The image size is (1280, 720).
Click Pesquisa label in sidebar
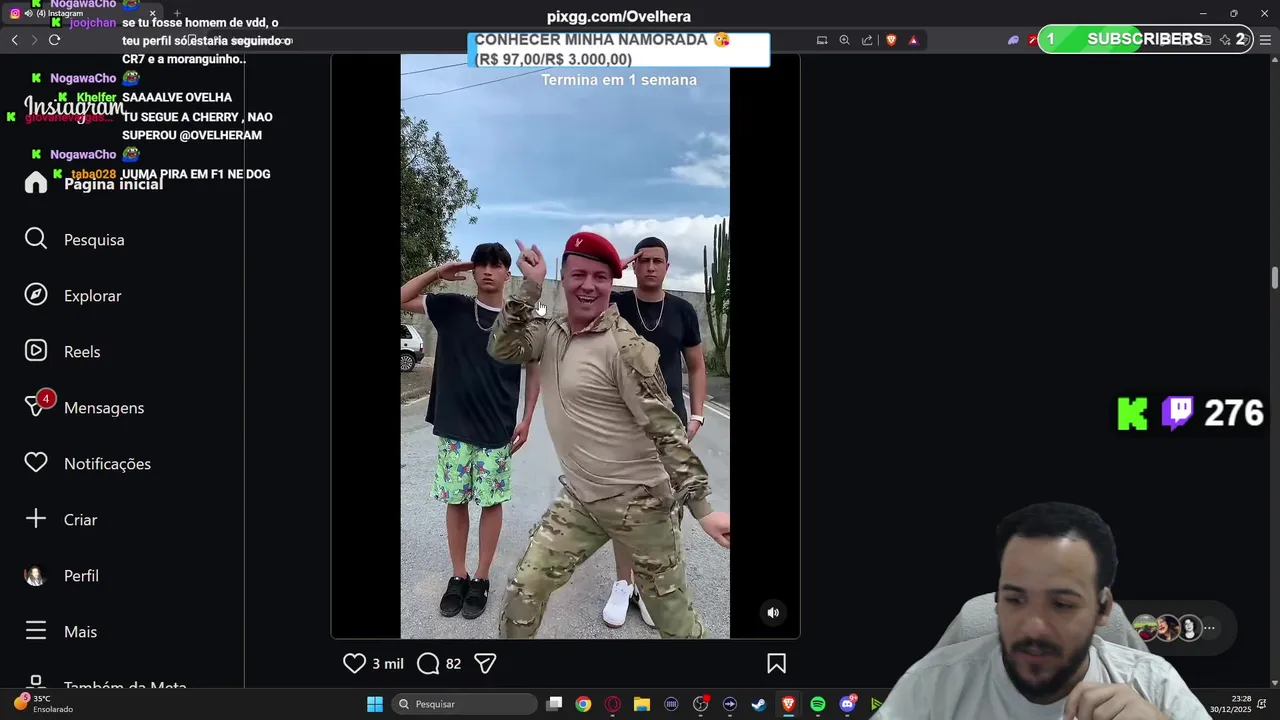point(94,240)
